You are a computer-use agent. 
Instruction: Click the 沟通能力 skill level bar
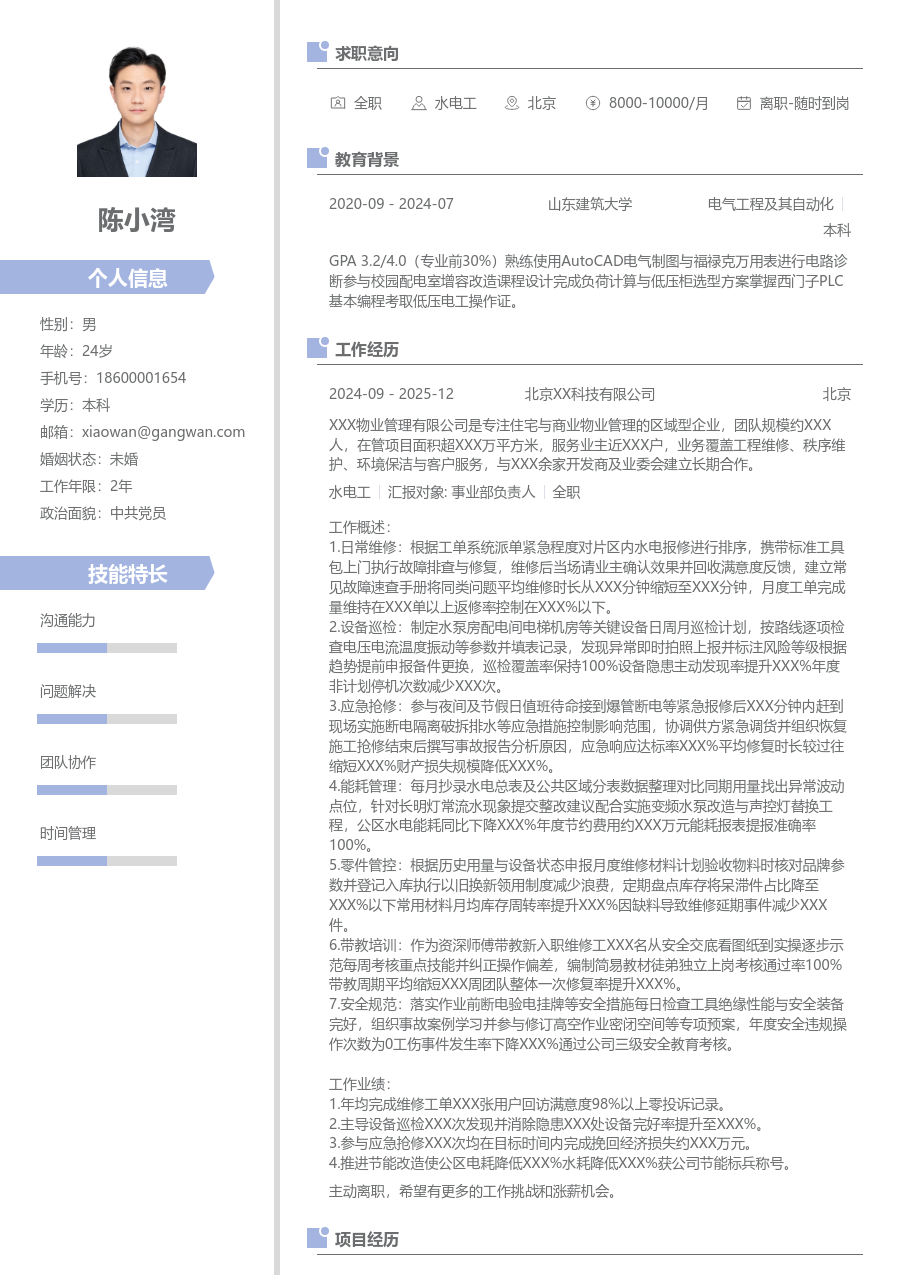click(x=107, y=648)
